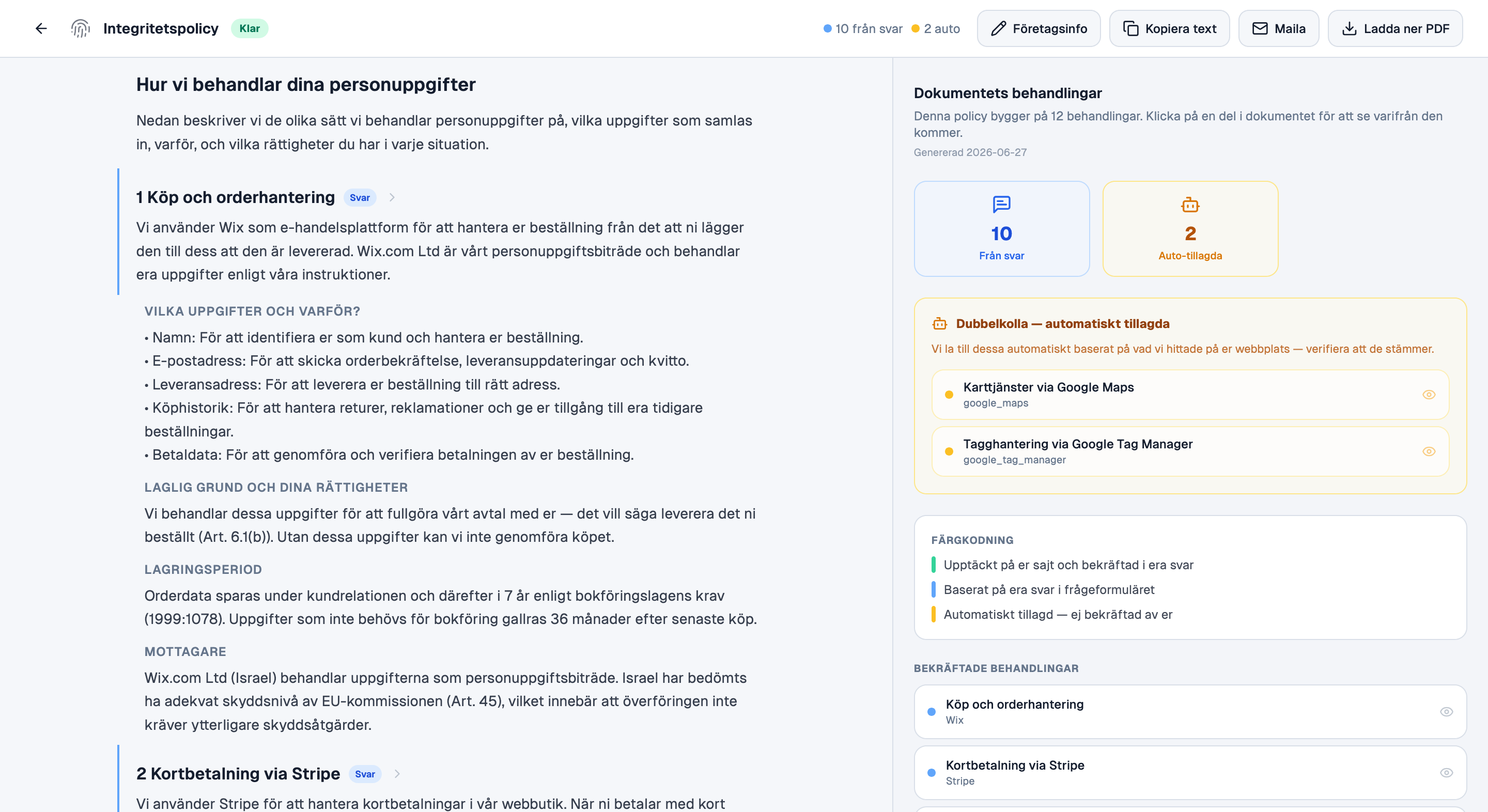Click the E-postadress bullet line
The width and height of the screenshot is (1488, 812).
coord(416,361)
